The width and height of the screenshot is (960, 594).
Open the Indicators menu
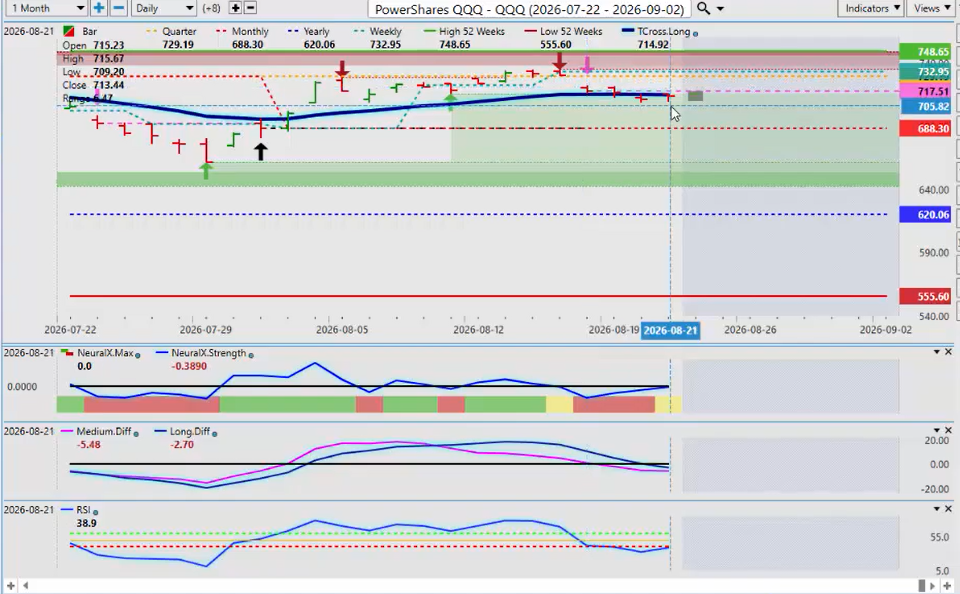(871, 8)
